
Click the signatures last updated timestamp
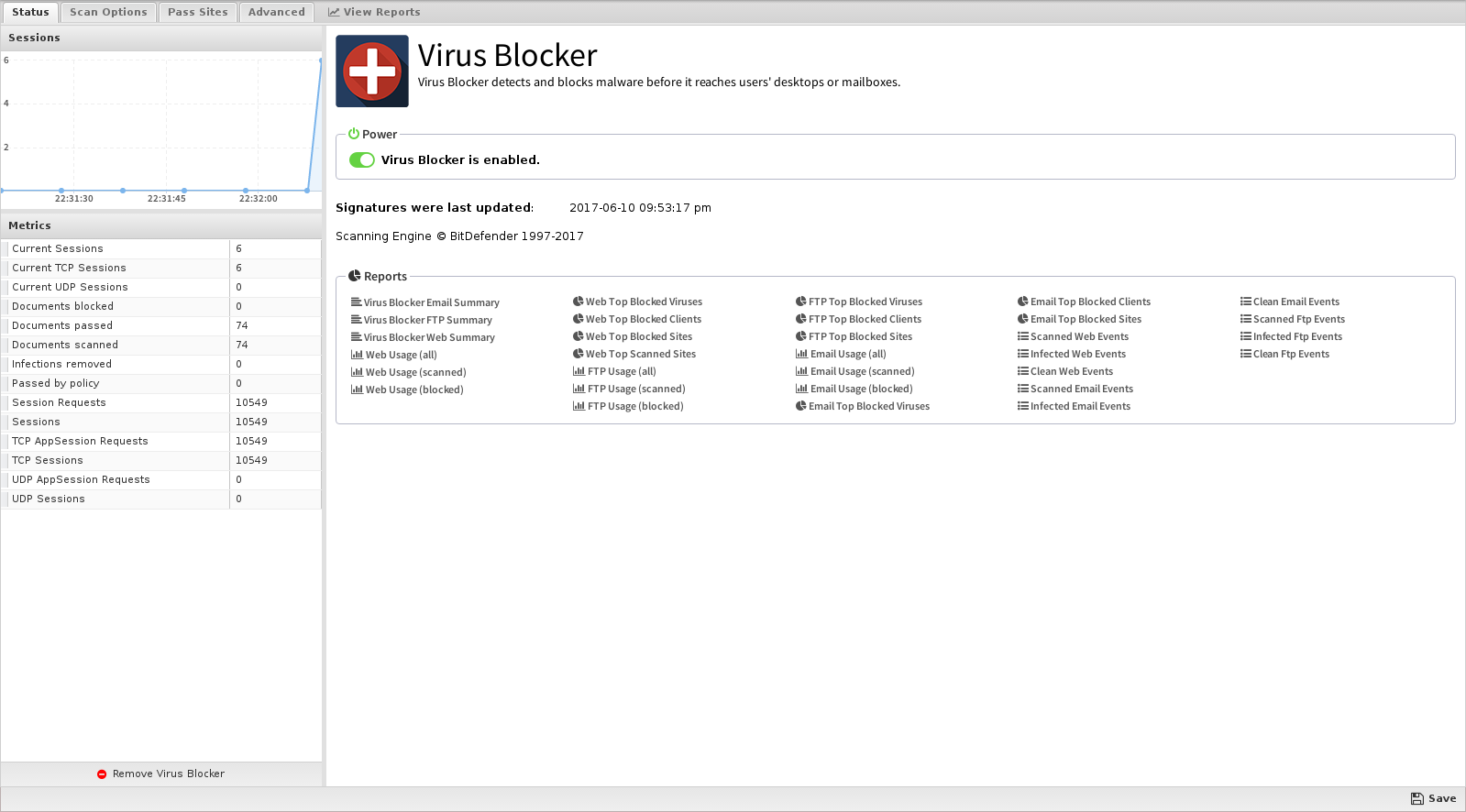(640, 208)
